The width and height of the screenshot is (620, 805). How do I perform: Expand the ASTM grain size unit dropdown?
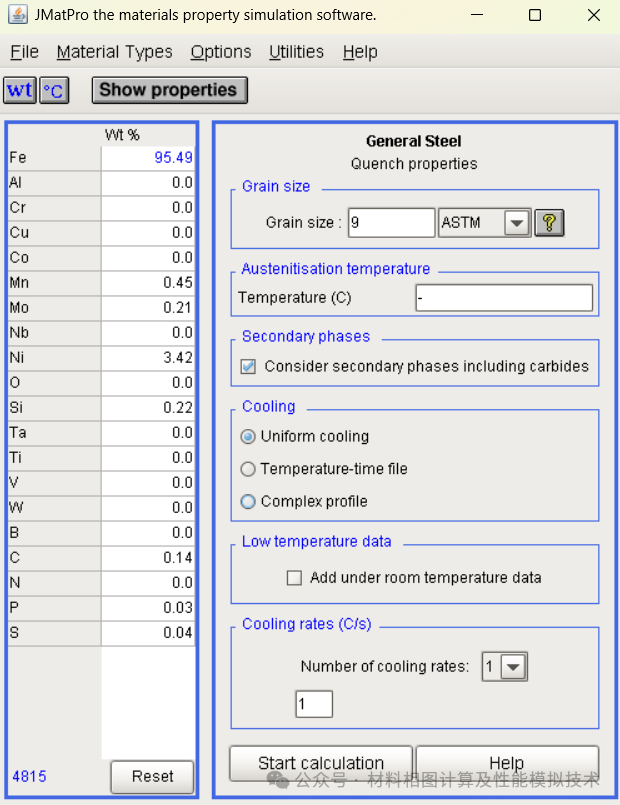pyautogui.click(x=517, y=223)
